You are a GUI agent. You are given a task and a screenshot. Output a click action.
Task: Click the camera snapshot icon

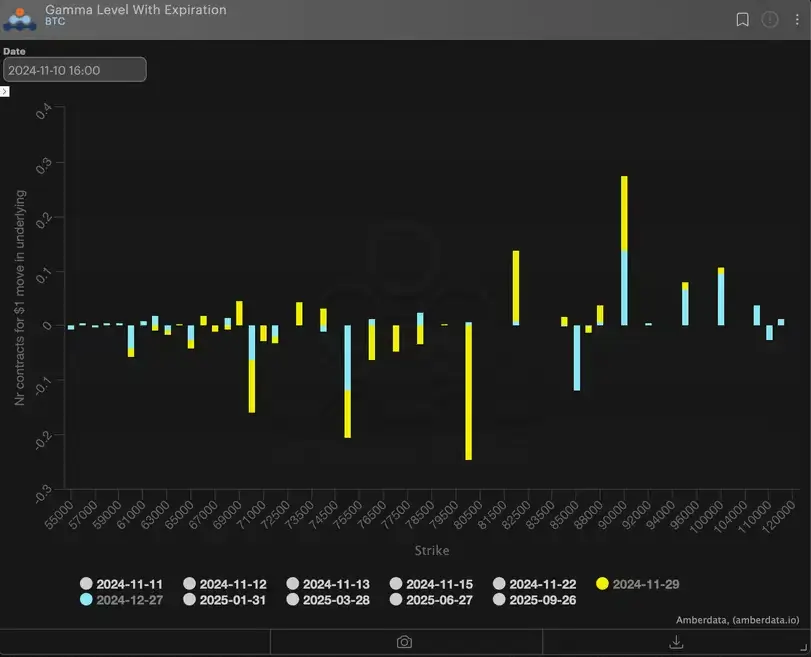[405, 642]
